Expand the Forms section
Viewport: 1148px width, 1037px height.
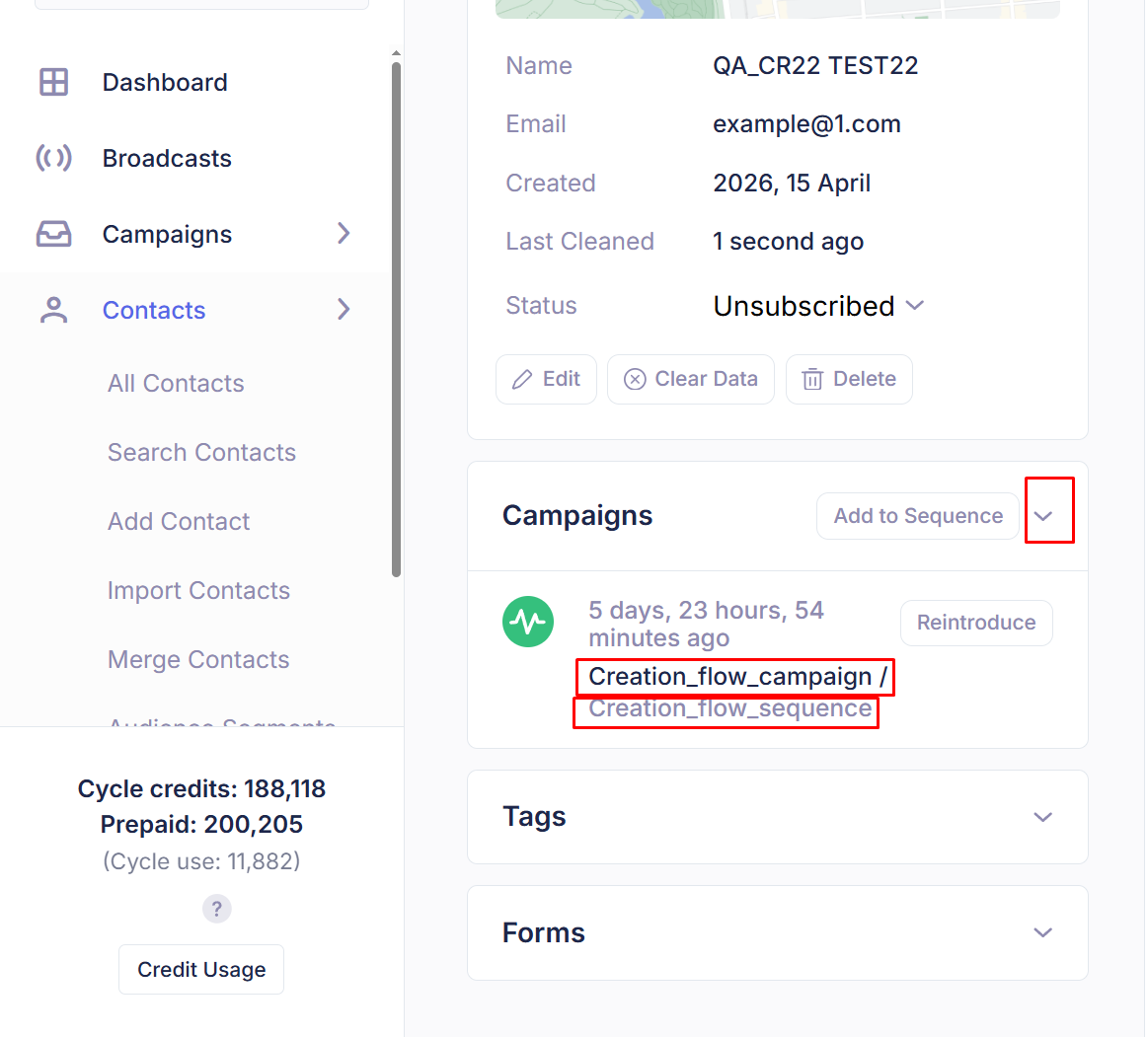1042,932
